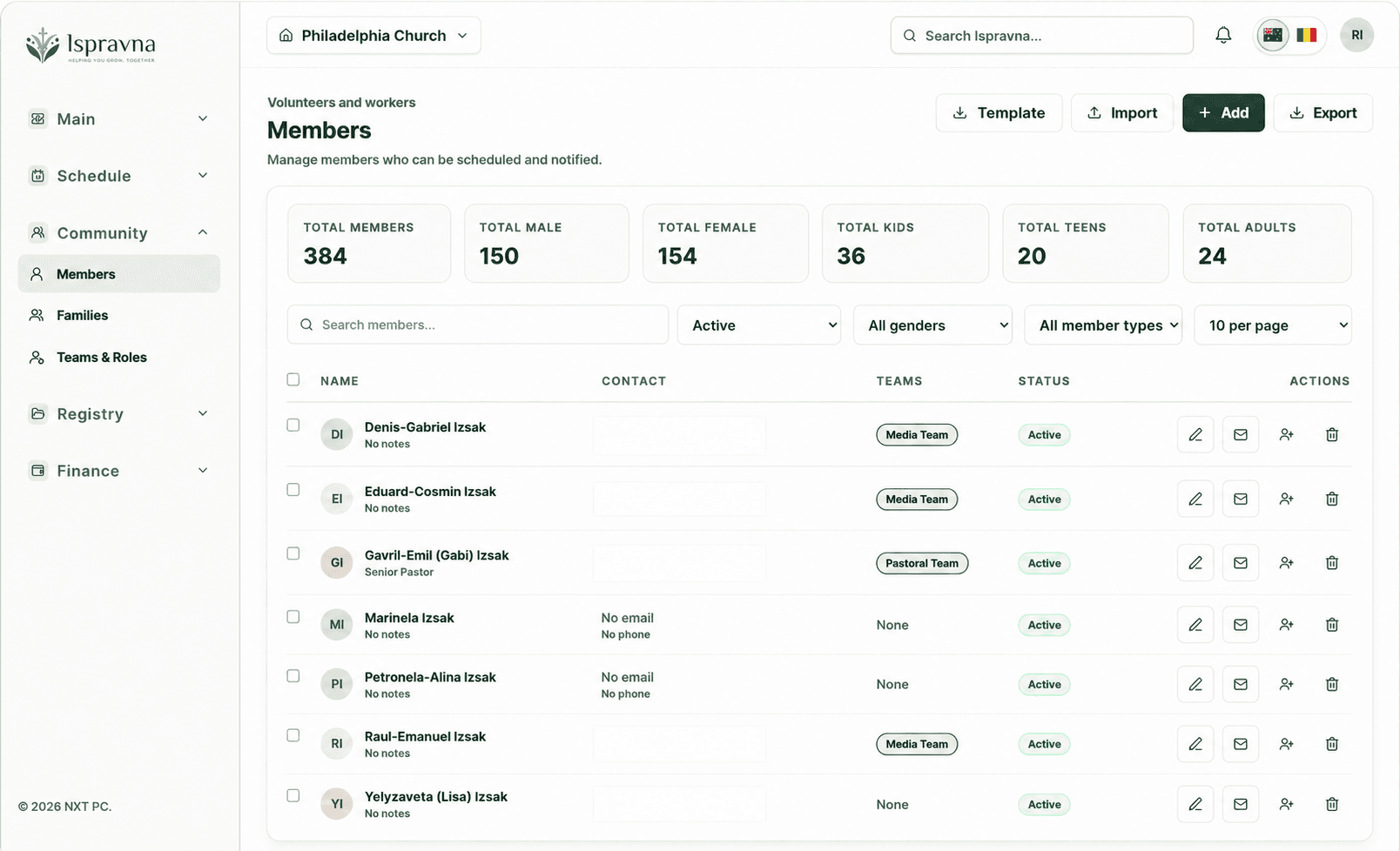Click the NAME column header
Image resolution: width=1400 pixels, height=851 pixels.
click(340, 381)
